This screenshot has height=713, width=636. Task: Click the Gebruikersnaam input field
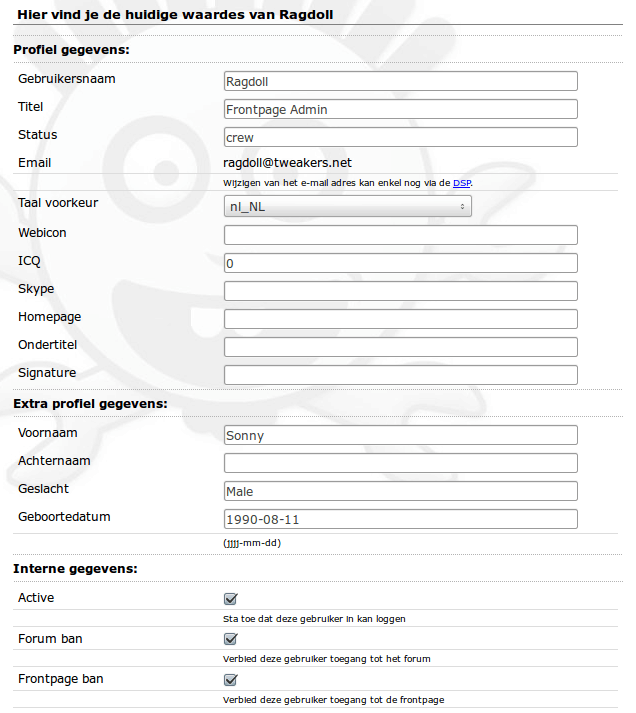[400, 82]
